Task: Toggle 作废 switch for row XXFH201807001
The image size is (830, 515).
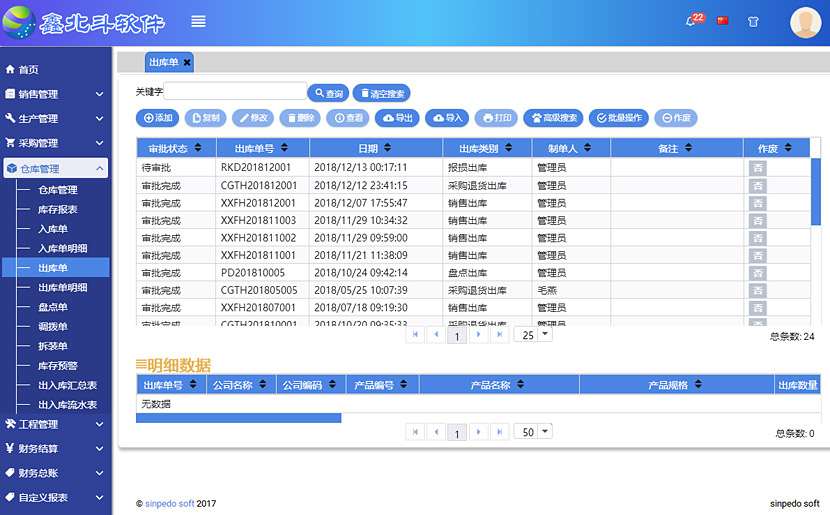Action: [x=757, y=308]
